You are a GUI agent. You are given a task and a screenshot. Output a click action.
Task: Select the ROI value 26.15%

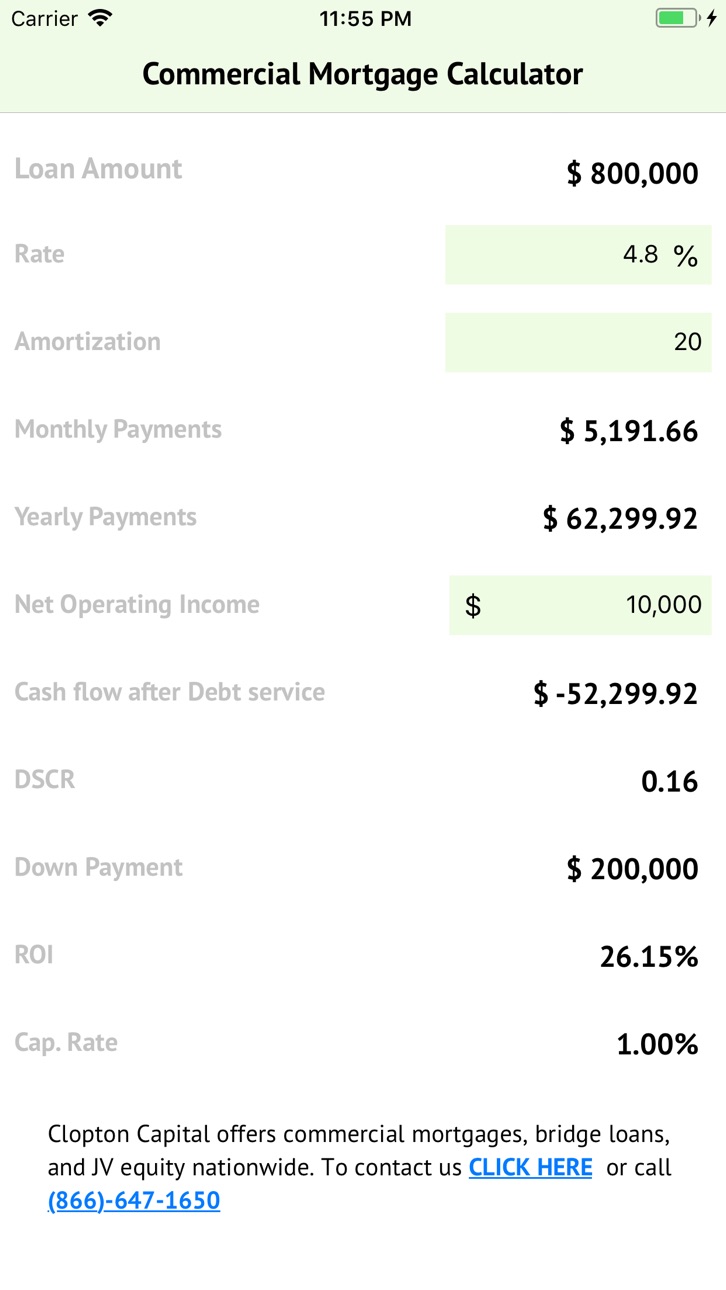click(649, 957)
